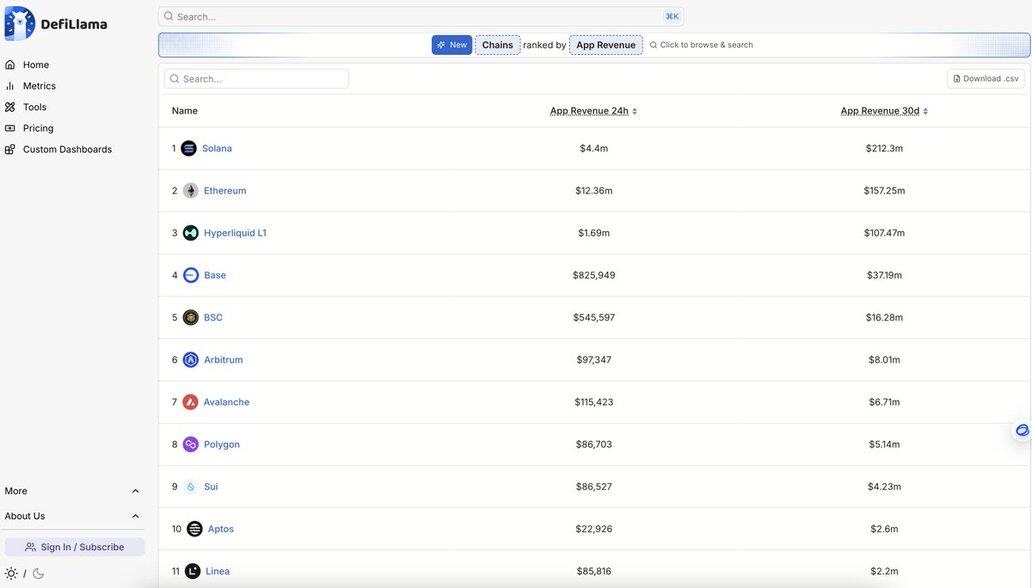
Task: Open the App Revenue metric chip
Action: (606, 45)
